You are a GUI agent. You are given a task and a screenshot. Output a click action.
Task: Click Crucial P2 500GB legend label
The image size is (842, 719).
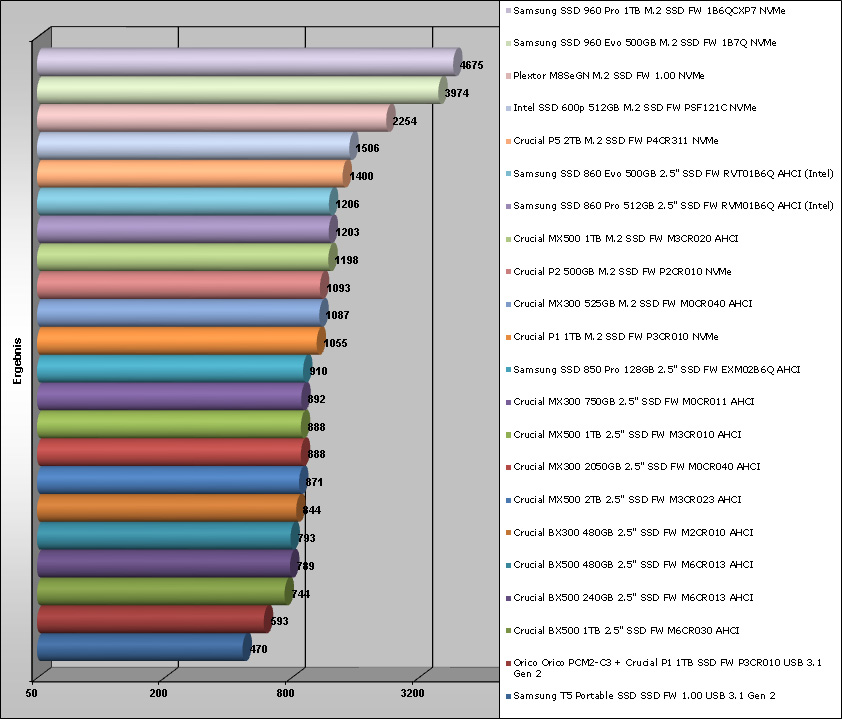(x=622, y=272)
